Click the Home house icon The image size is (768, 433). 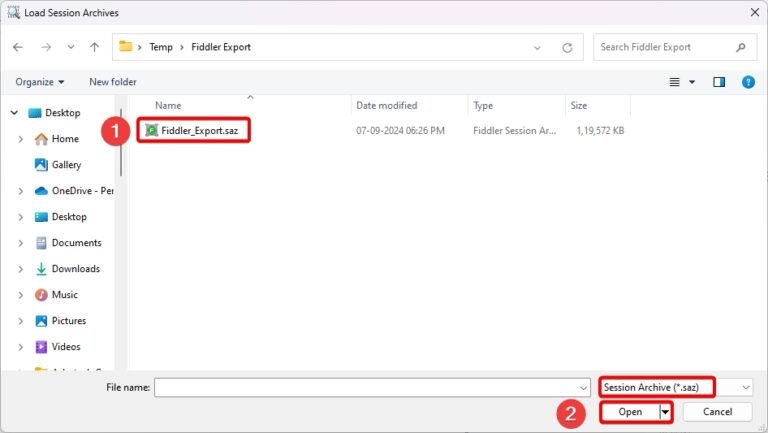coord(41,139)
